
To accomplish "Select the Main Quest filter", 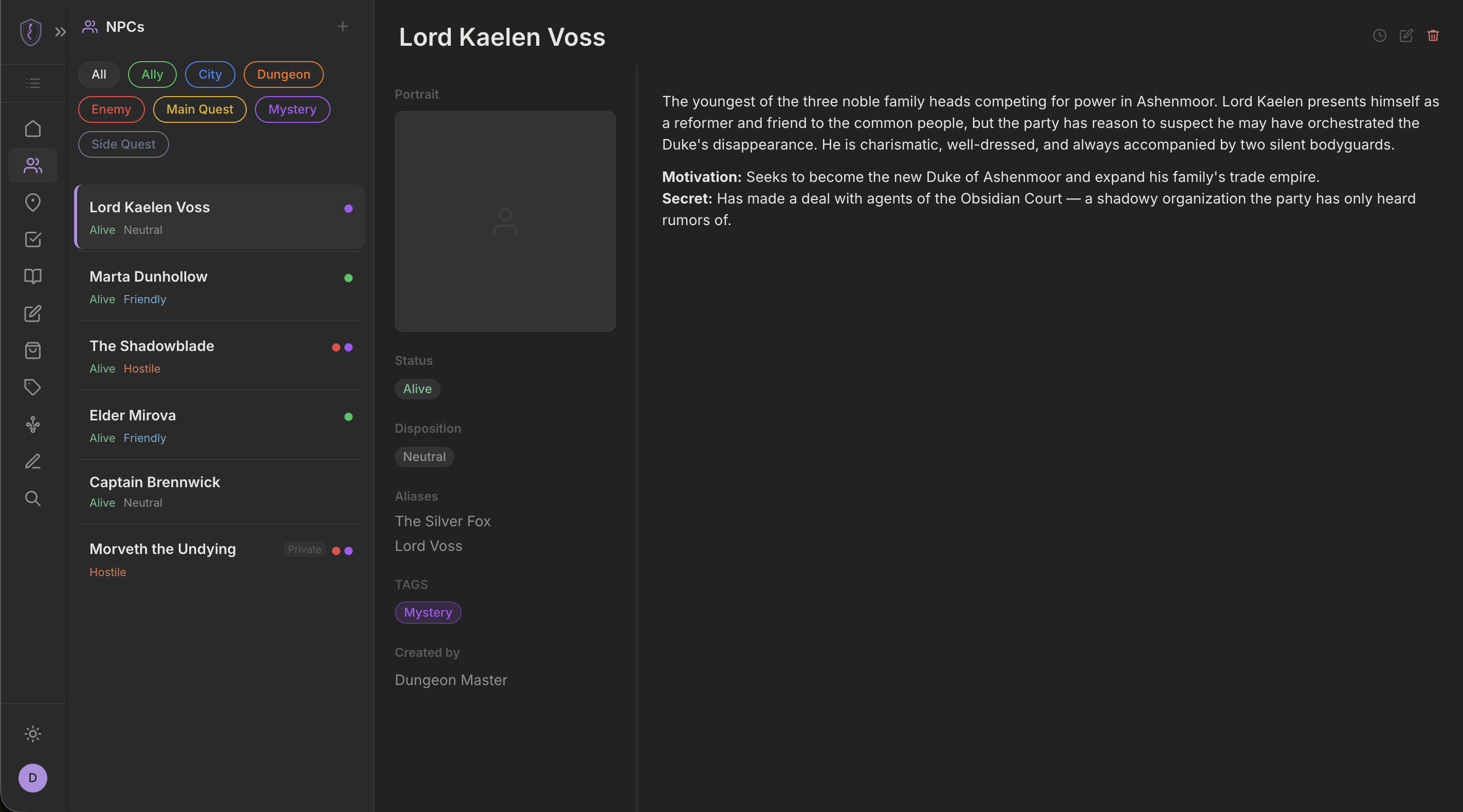I will coord(200,109).
